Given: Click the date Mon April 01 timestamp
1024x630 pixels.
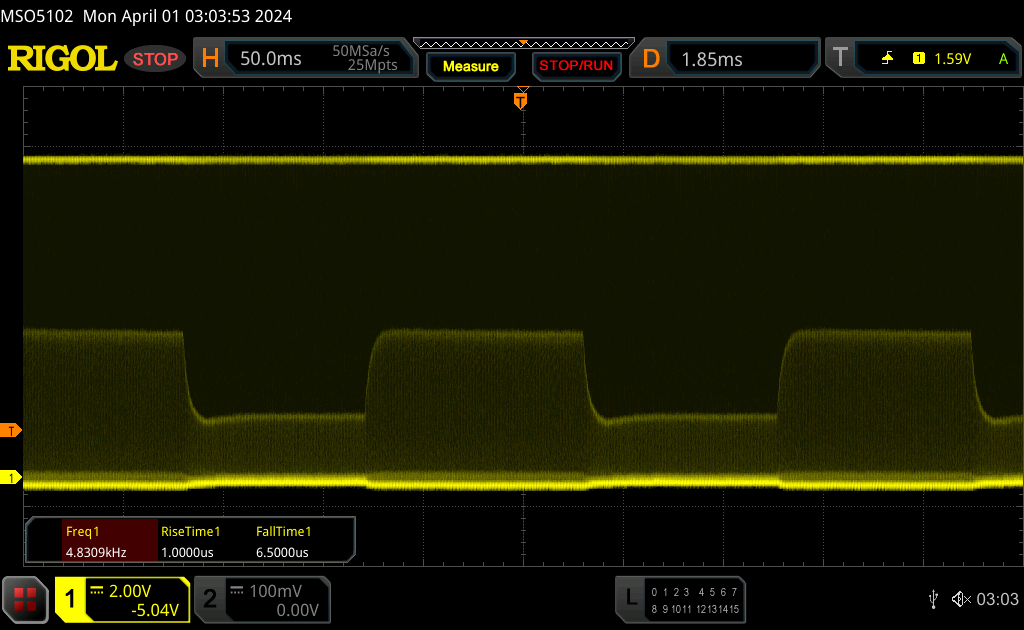Looking at the screenshot, I should 187,16.
